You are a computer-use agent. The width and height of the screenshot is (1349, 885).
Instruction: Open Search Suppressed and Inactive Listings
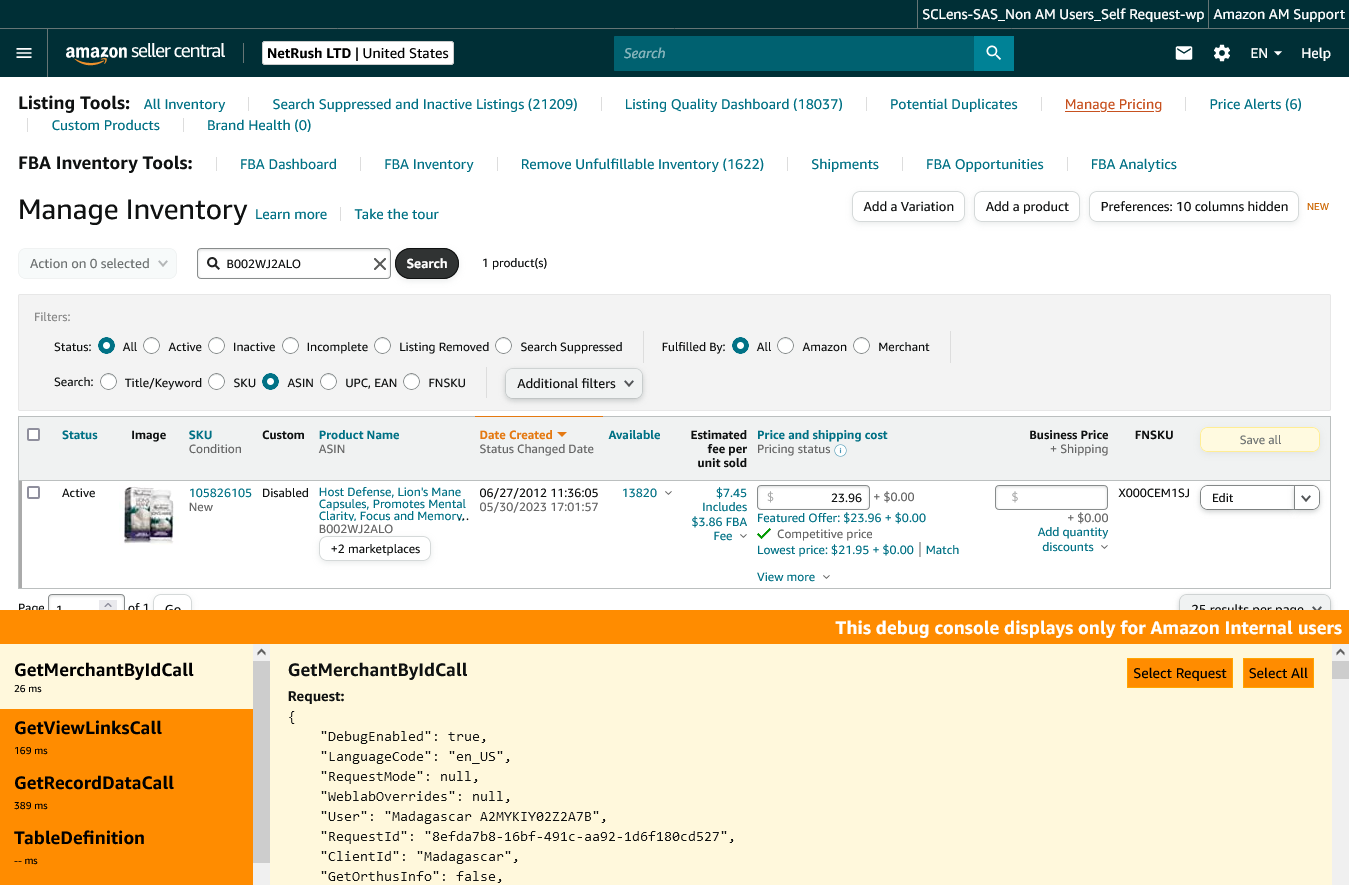point(425,104)
